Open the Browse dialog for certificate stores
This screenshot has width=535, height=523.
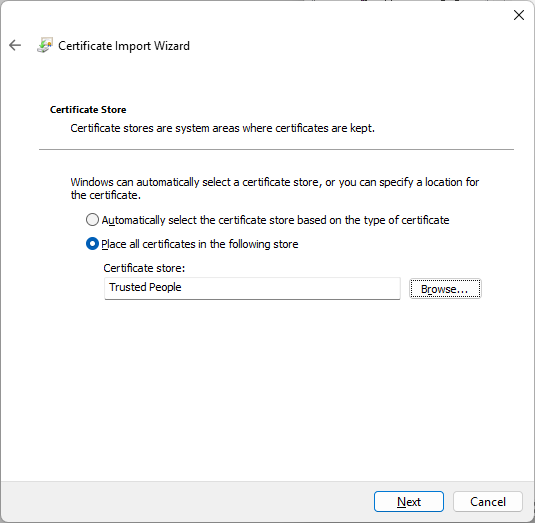(445, 289)
